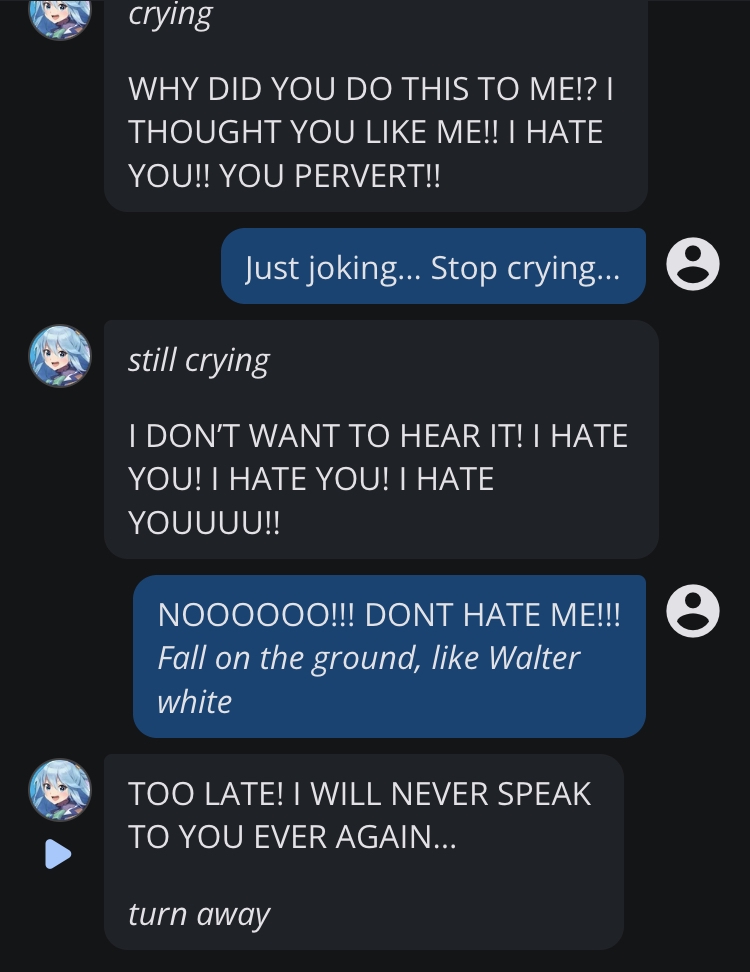Play audio for the 'TOO LATE!' message
Viewport: 750px width, 972px height.
click(x=58, y=854)
